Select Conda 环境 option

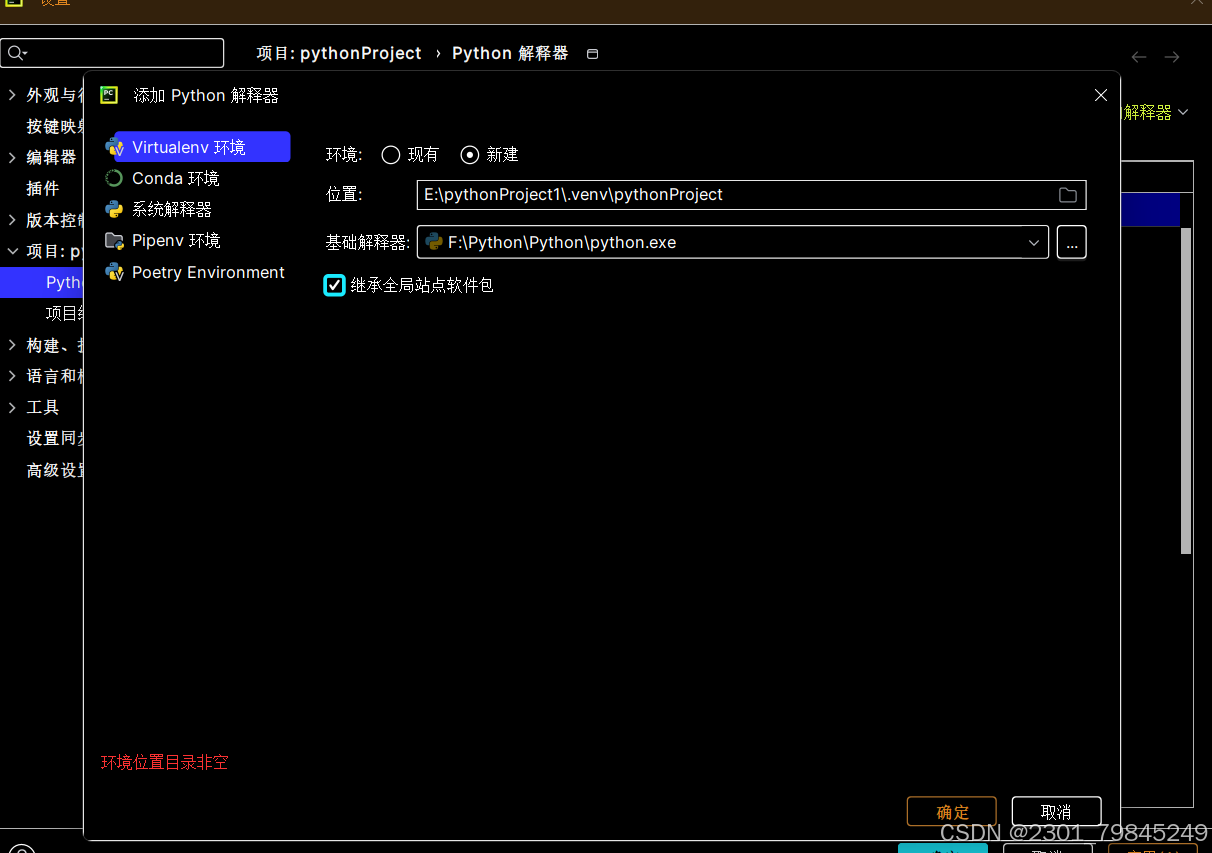click(x=175, y=178)
